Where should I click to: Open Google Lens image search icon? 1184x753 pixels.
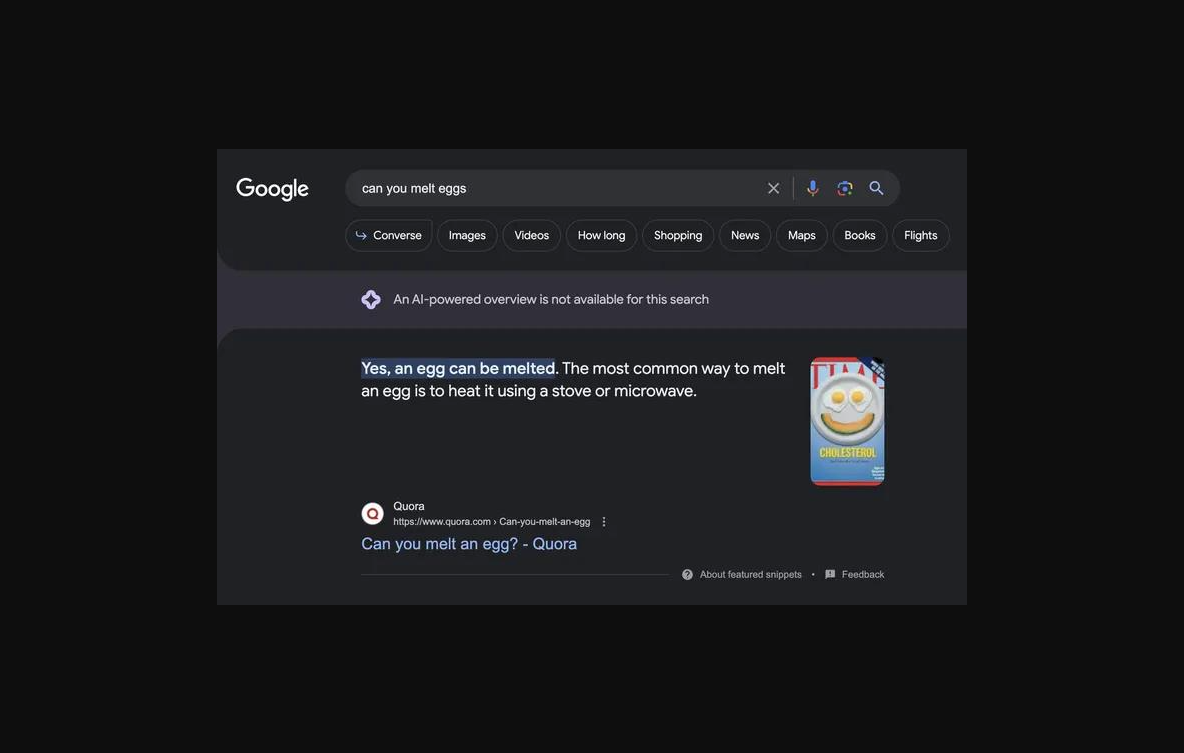[845, 188]
